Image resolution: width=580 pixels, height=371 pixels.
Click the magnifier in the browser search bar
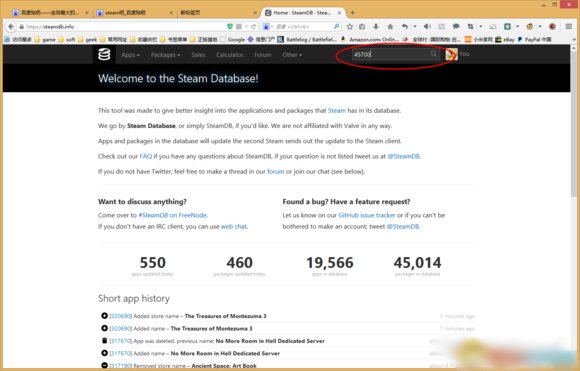336,27
